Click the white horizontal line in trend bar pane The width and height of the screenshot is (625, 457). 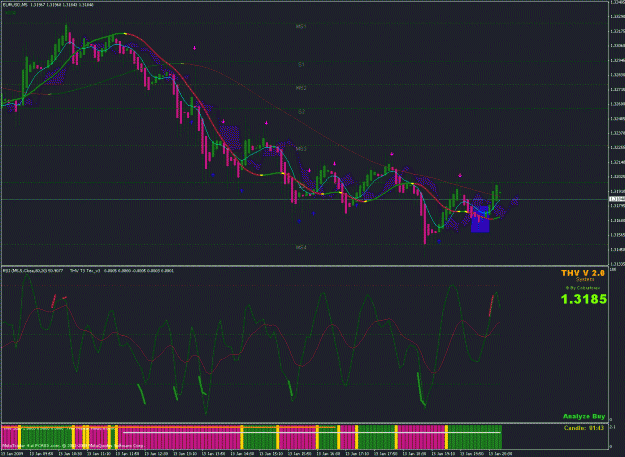click(x=312, y=432)
